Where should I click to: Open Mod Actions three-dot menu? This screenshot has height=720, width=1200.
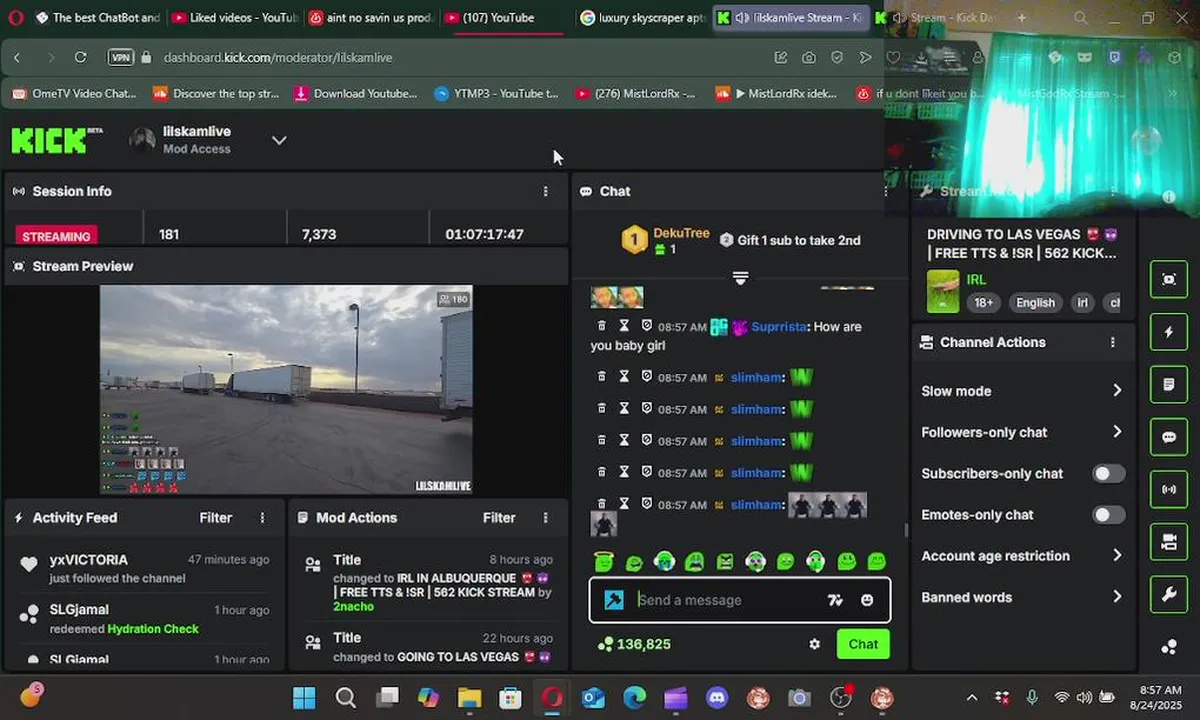[x=545, y=518]
